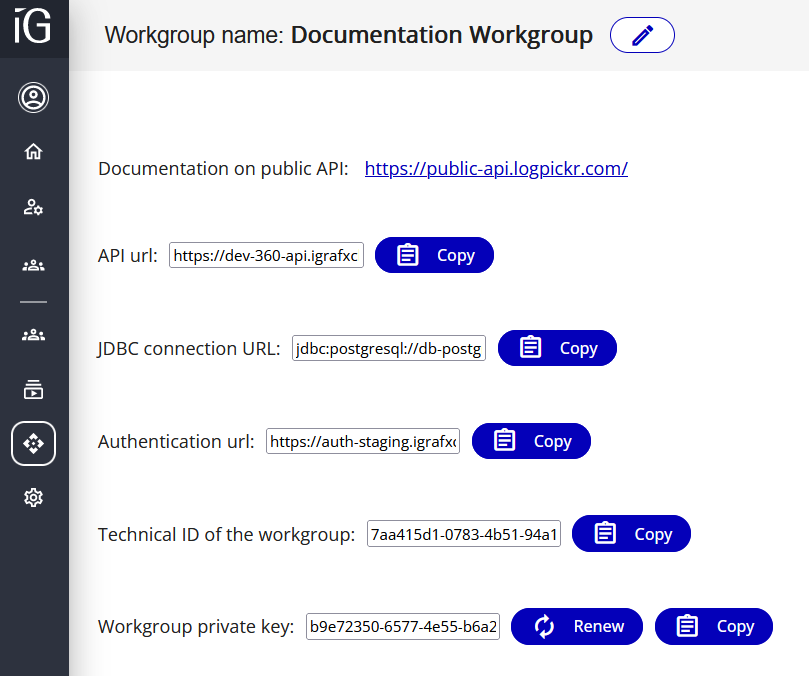Click 'Documentation on public API:' label
Viewport: 809px width, 676px height.
pos(223,169)
